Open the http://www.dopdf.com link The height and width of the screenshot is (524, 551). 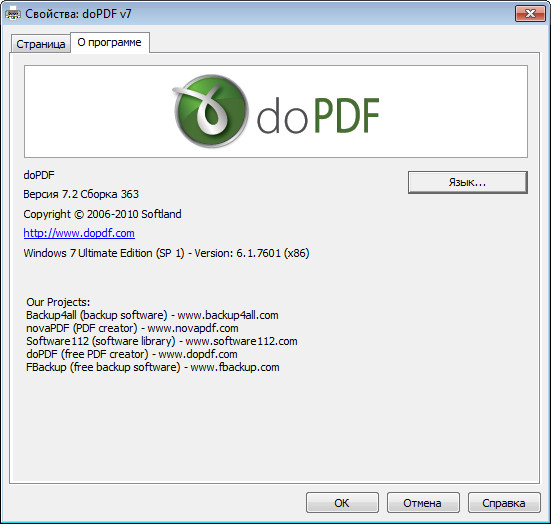pyautogui.click(x=79, y=233)
